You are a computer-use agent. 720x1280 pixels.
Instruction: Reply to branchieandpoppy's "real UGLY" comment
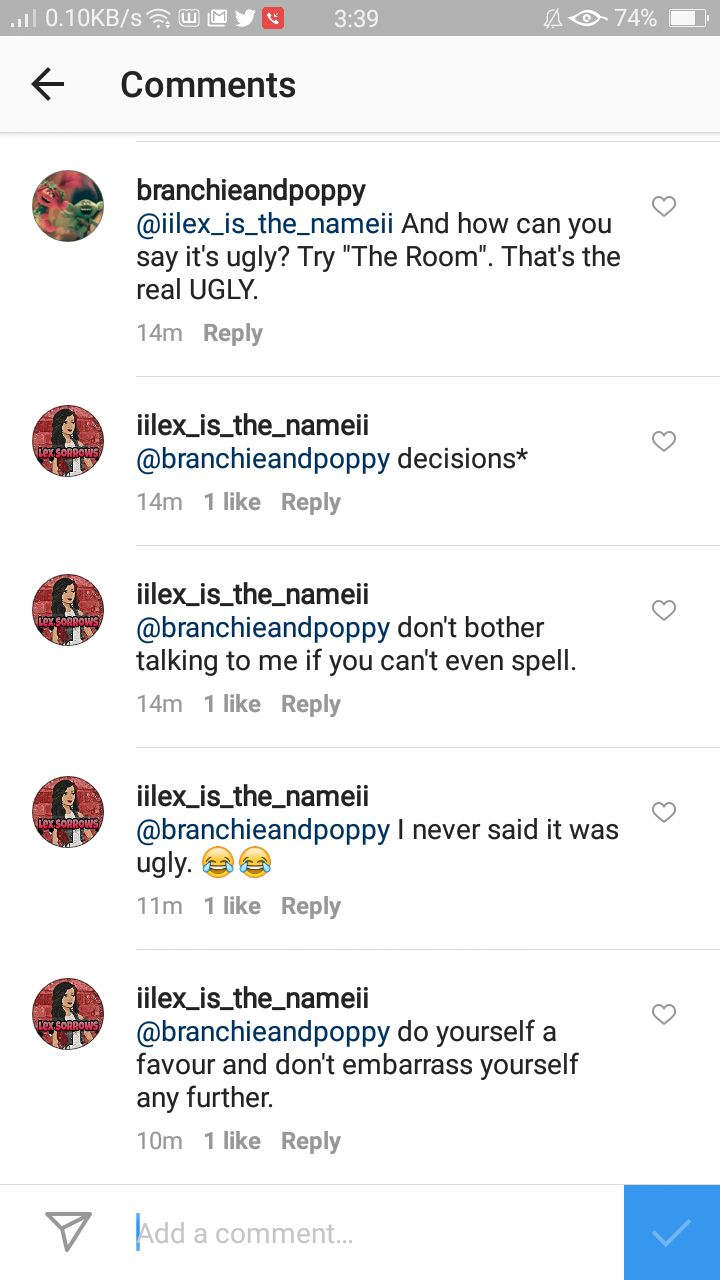233,333
